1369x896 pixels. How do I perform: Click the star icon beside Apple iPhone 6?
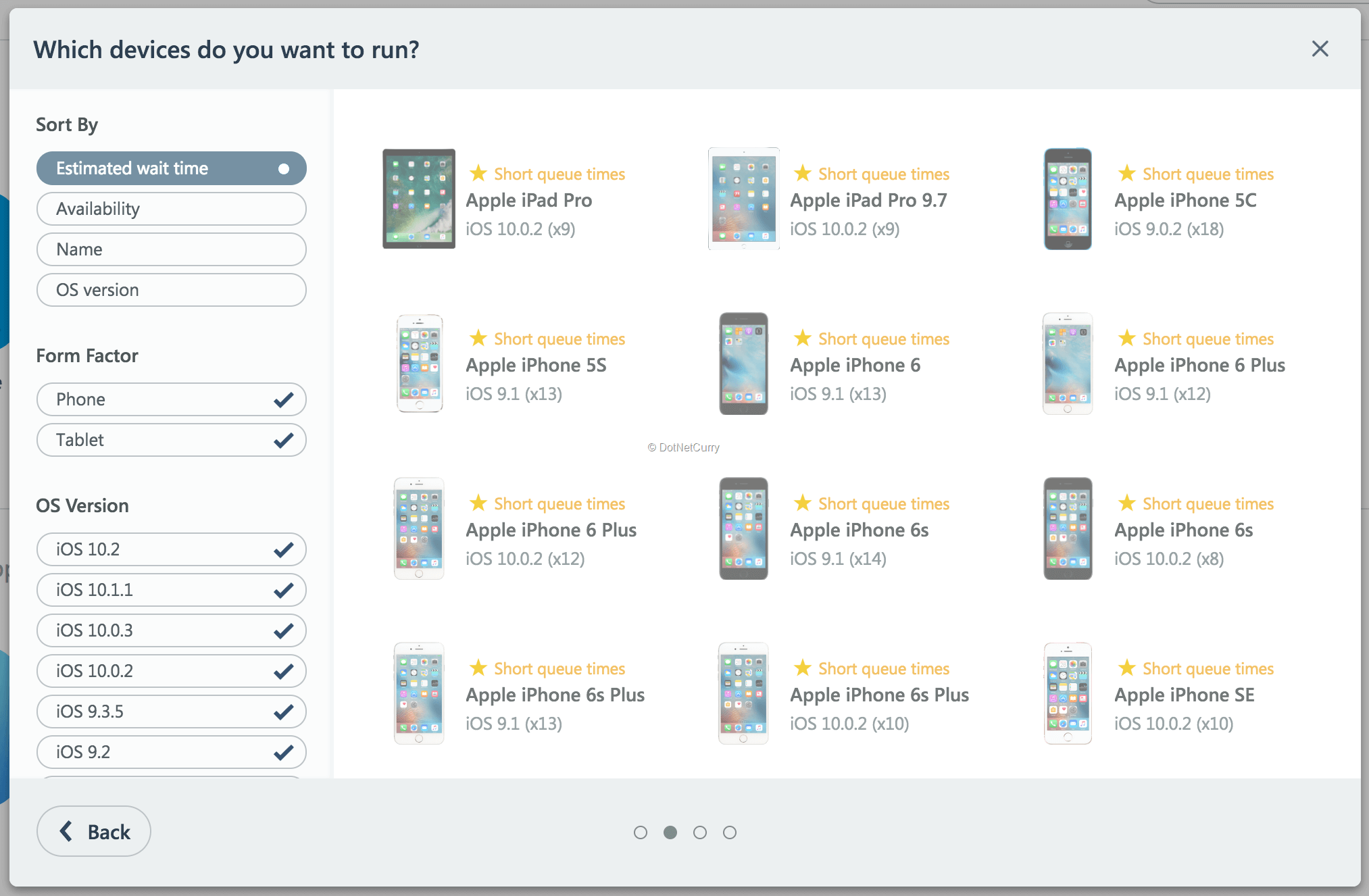[x=803, y=338]
